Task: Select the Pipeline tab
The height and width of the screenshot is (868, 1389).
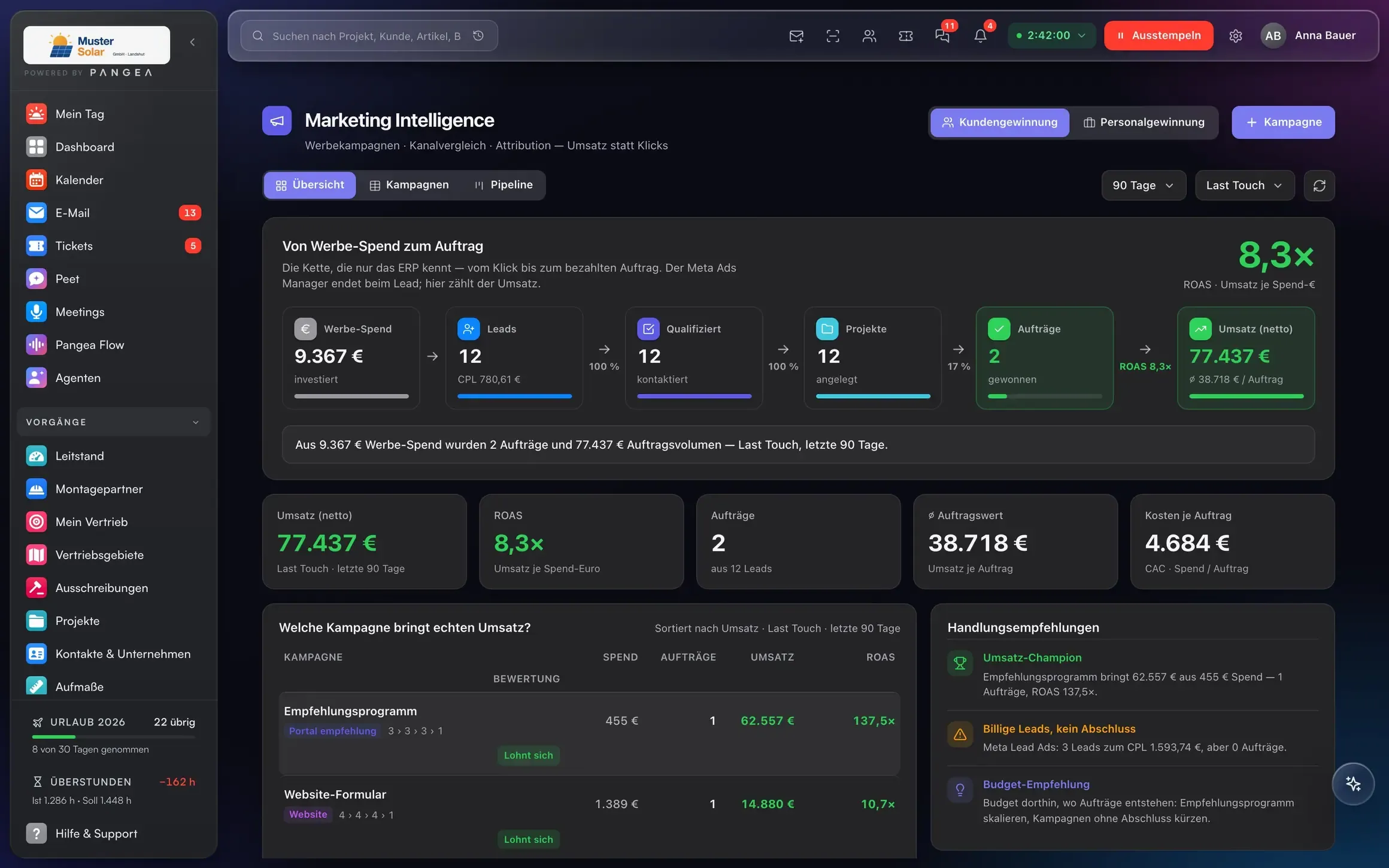Action: (x=504, y=185)
